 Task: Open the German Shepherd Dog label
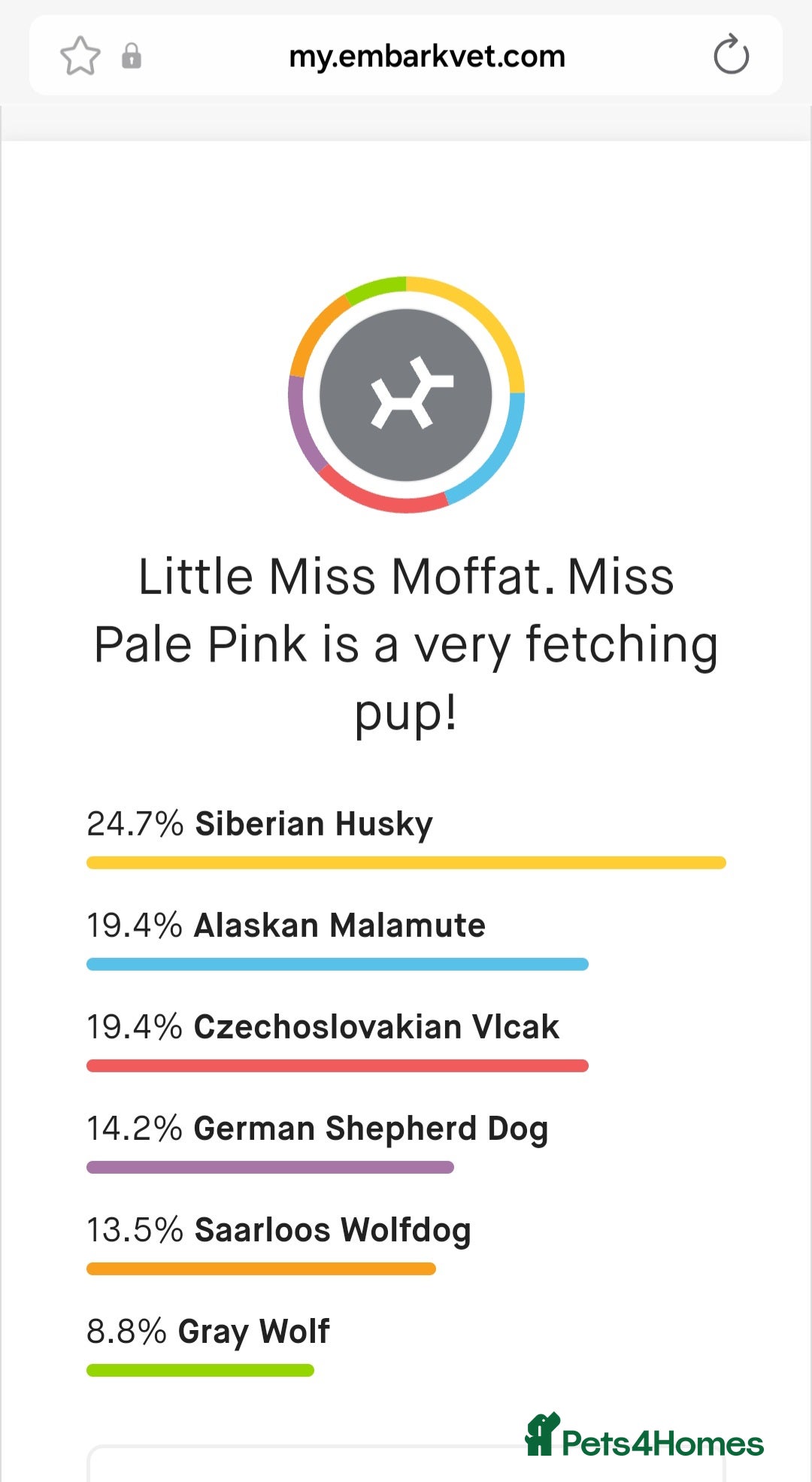[371, 1128]
